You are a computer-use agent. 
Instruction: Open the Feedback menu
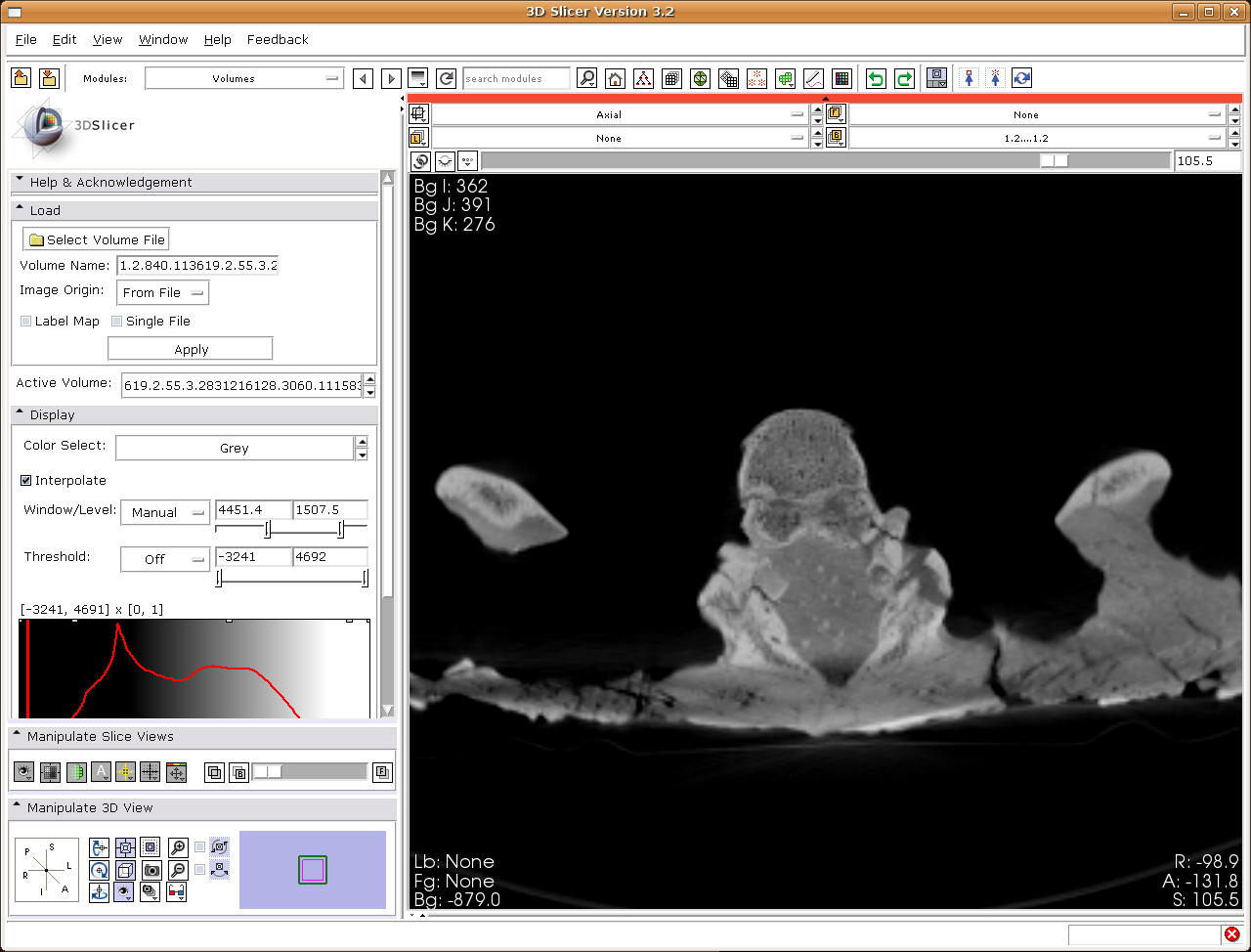point(278,39)
